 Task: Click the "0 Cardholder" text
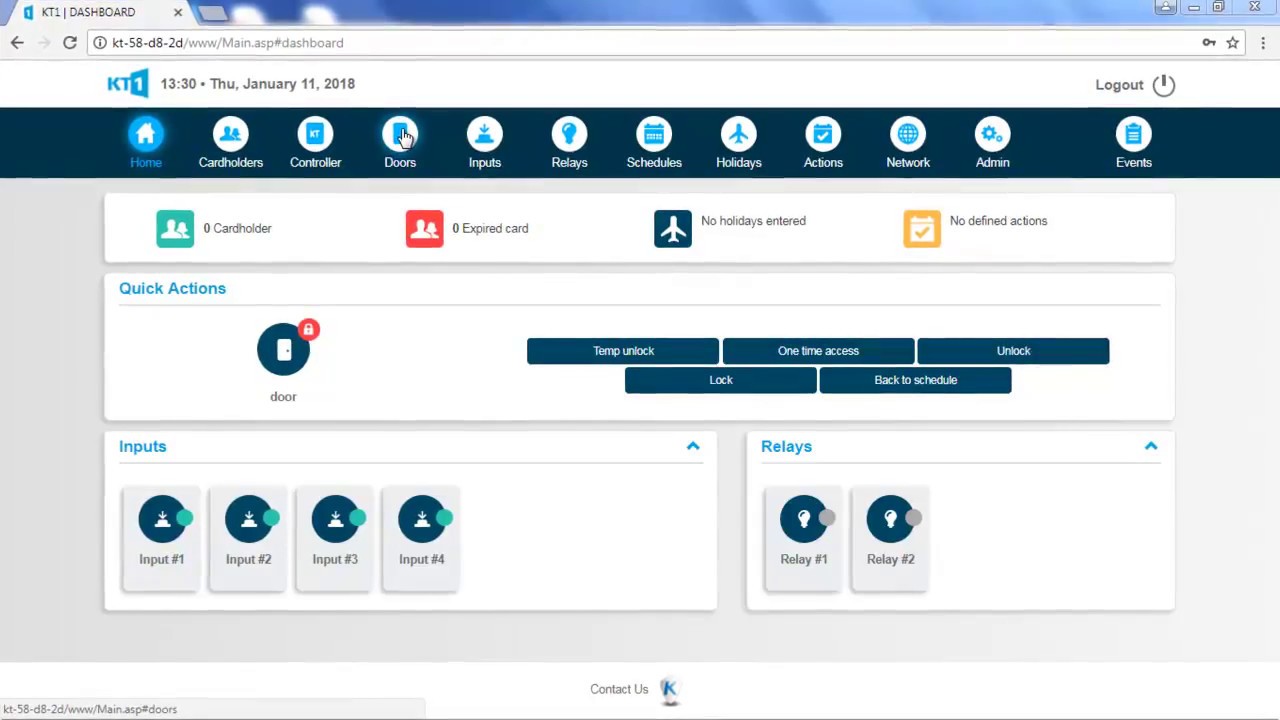(237, 228)
